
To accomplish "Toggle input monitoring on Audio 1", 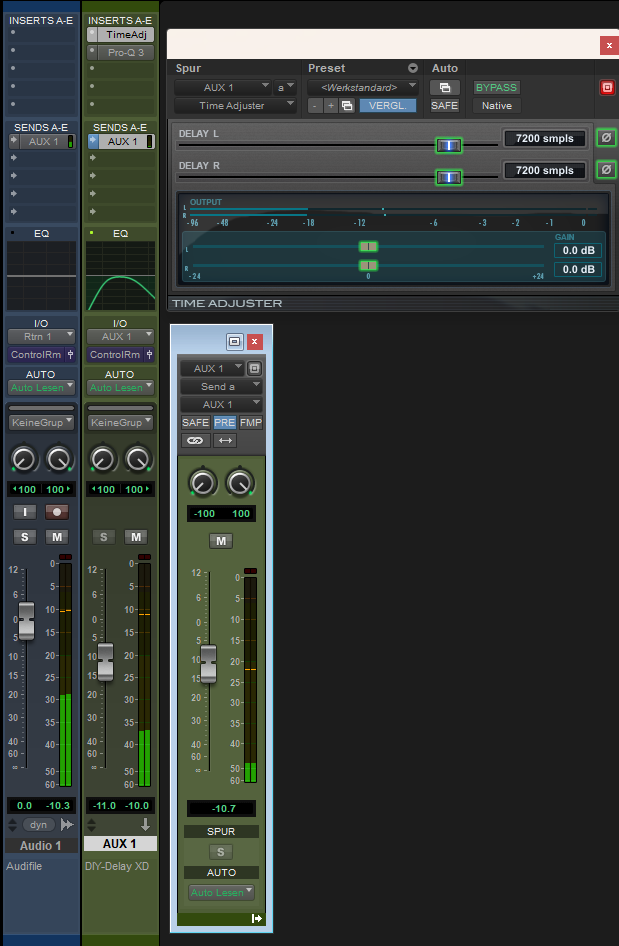I will point(25,512).
